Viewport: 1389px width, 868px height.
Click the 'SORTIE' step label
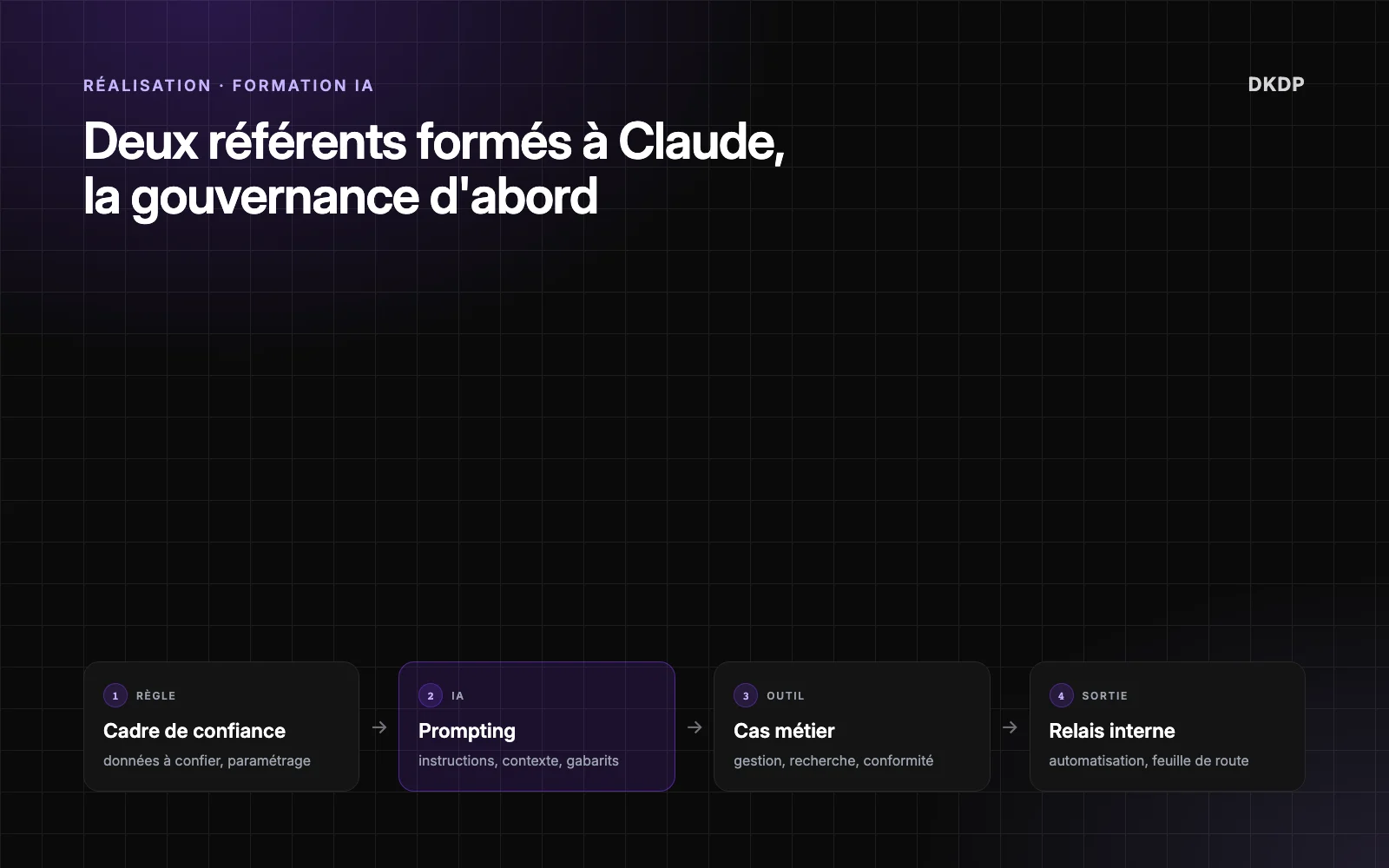[x=1104, y=696]
